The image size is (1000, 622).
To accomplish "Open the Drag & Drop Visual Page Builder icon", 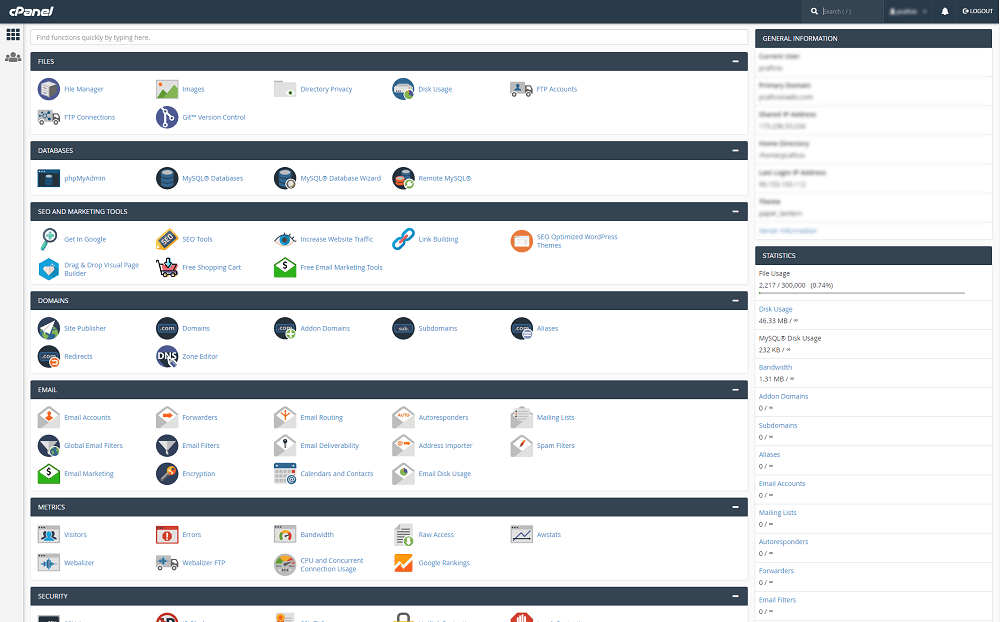I will [x=48, y=269].
